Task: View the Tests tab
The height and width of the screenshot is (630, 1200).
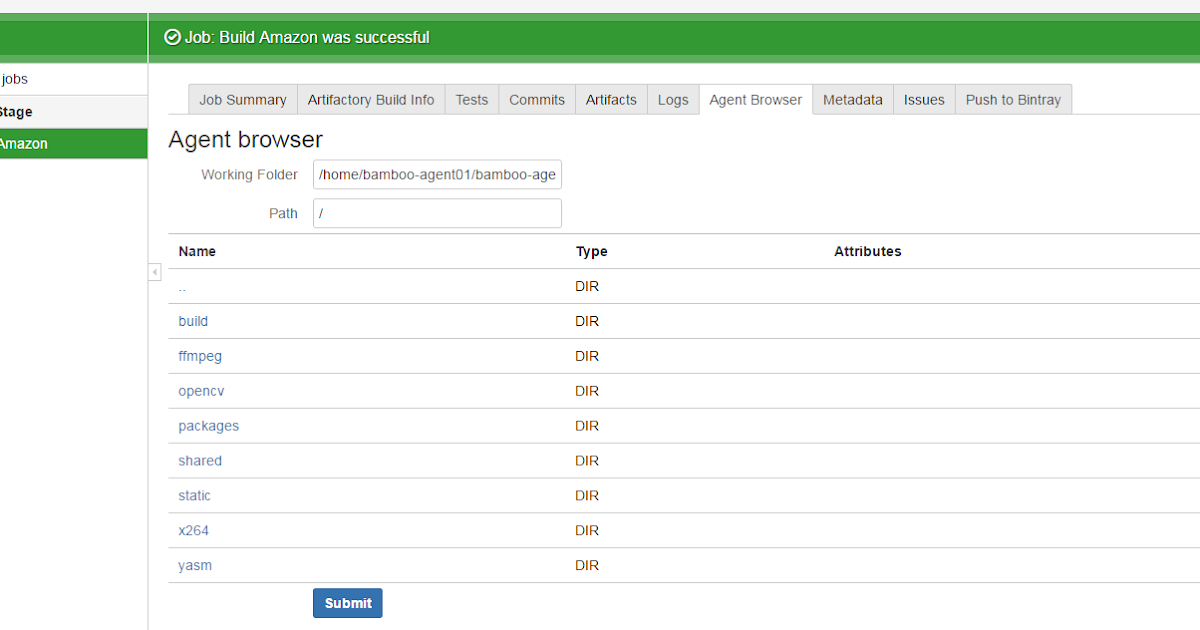Action: pos(471,99)
